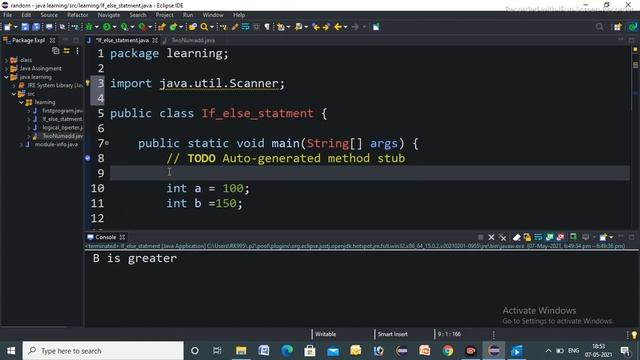Viewport: 640px width, 360px height.
Task: Toggle Mark Occurrences pencil icon
Action: click(235, 27)
